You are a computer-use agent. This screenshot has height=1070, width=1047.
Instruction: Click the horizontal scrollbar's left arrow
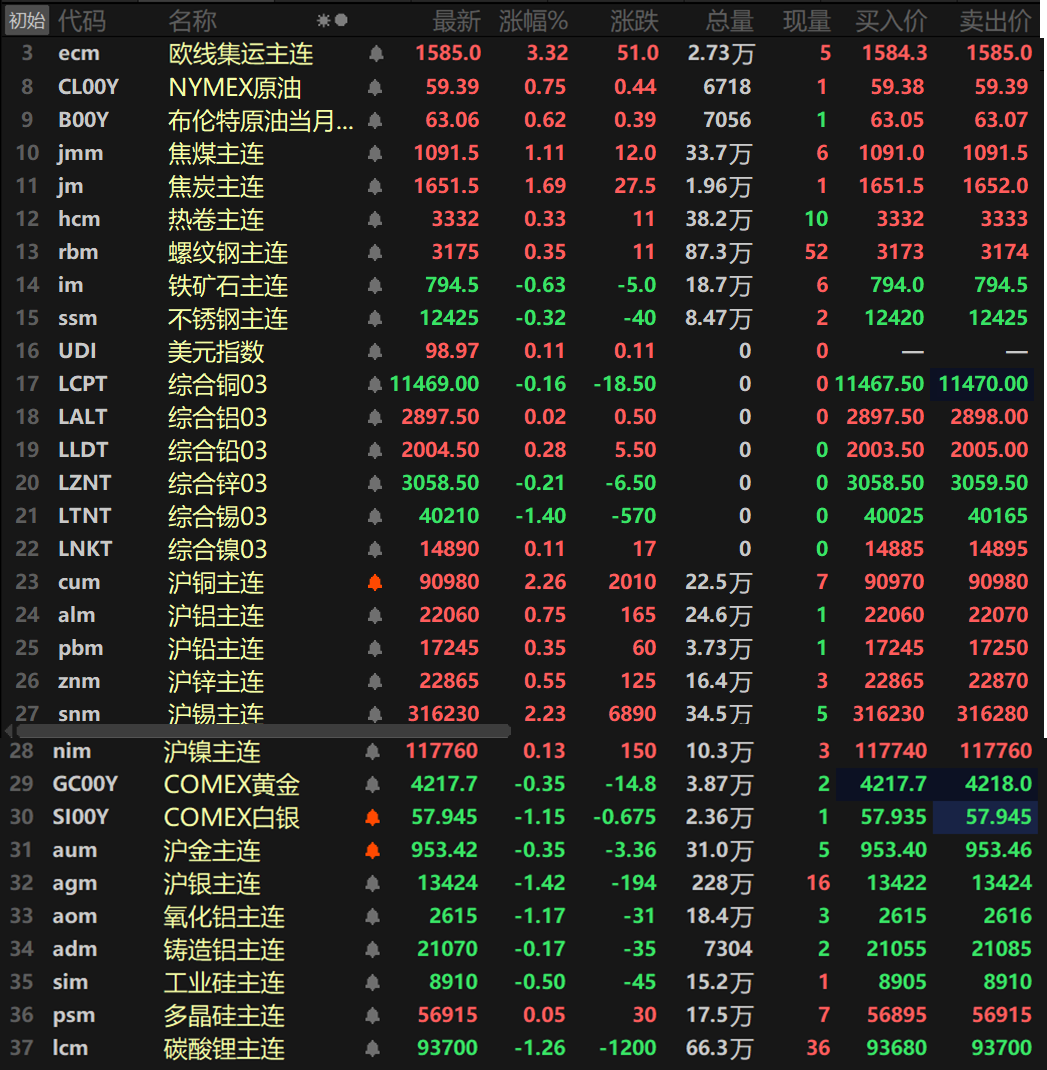tap(9, 731)
